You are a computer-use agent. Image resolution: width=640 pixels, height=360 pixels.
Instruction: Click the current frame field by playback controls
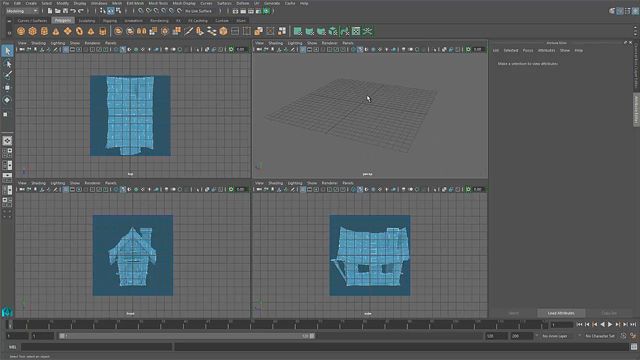[562, 324]
